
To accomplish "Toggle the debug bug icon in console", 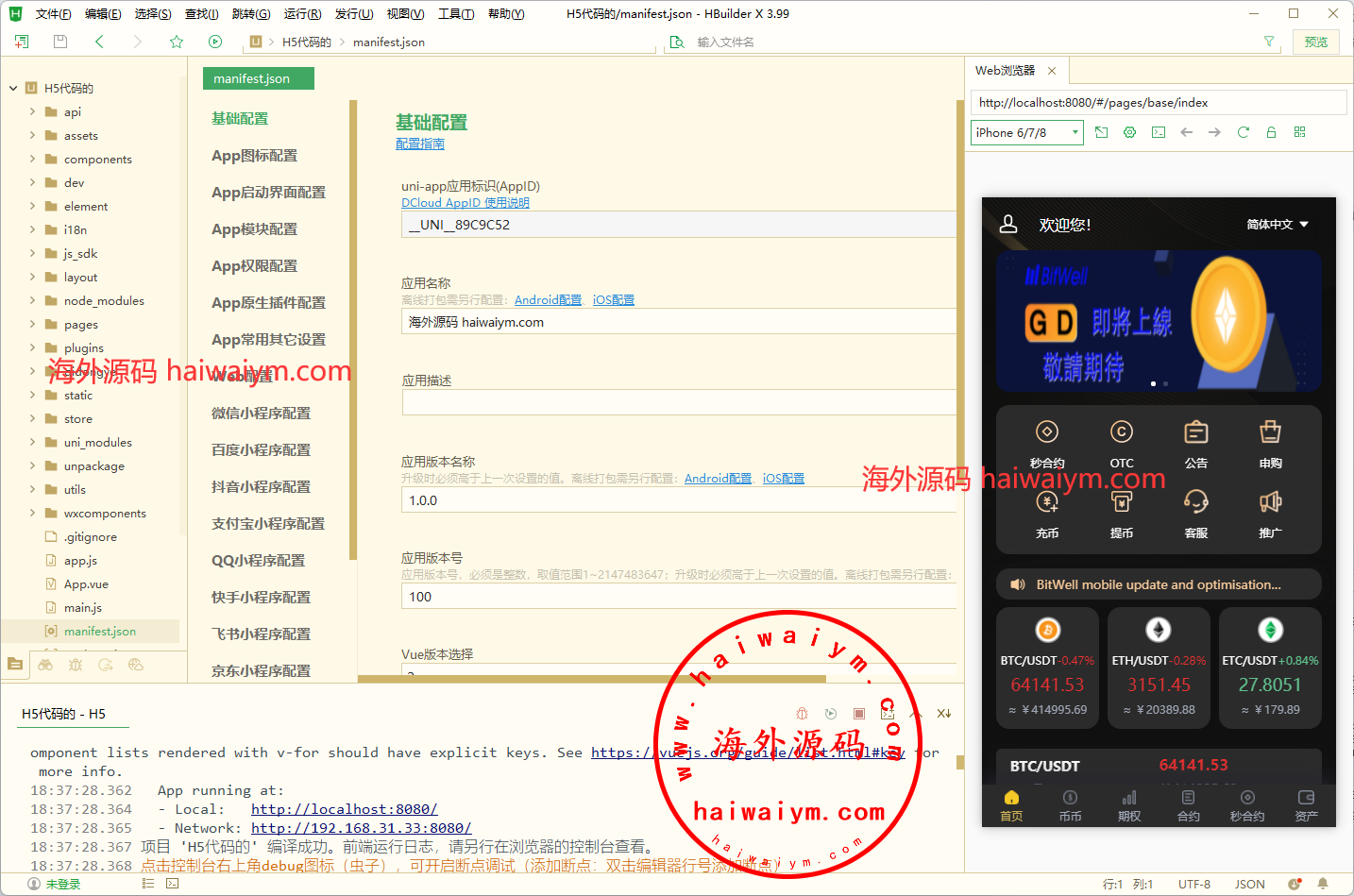I will pyautogui.click(x=803, y=714).
